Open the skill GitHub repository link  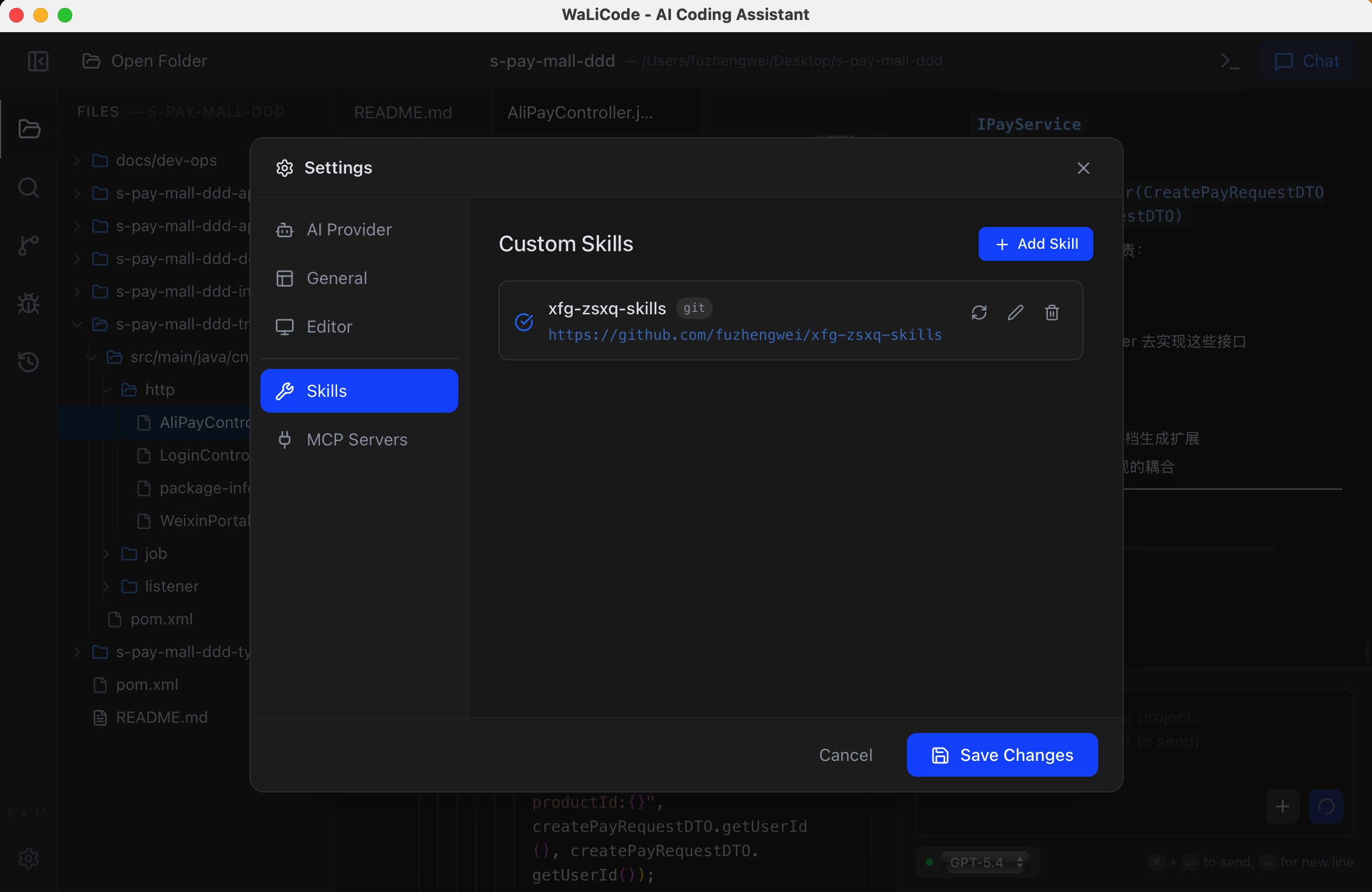[745, 335]
